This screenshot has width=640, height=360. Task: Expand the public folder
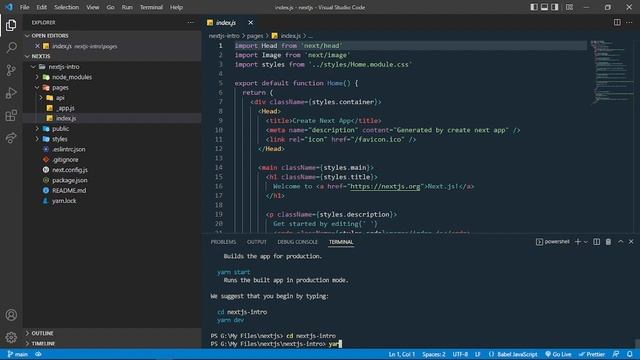pyautogui.click(x=37, y=129)
